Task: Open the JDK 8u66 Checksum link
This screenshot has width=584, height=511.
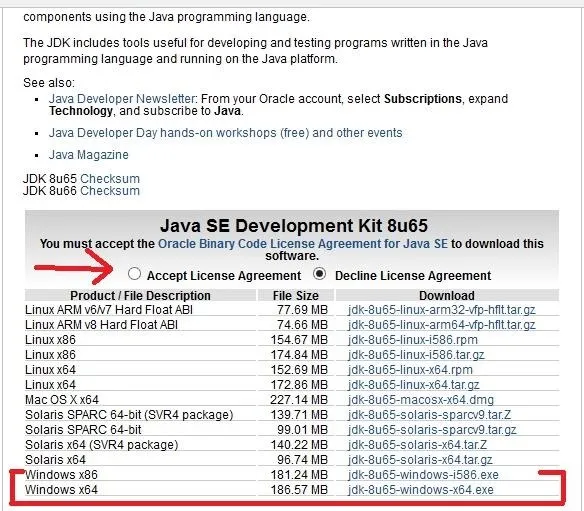Action: point(110,191)
